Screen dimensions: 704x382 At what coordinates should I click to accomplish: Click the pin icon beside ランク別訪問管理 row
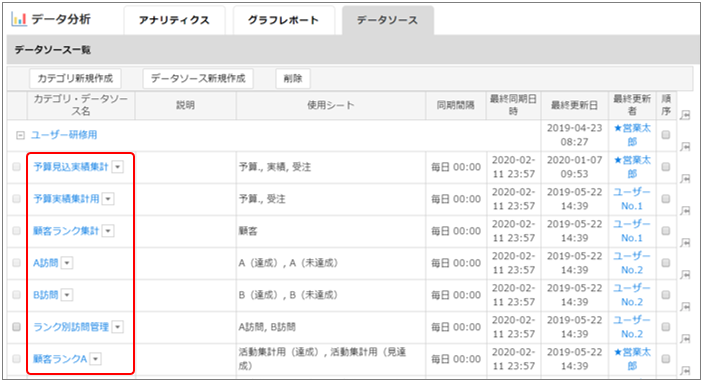685,339
